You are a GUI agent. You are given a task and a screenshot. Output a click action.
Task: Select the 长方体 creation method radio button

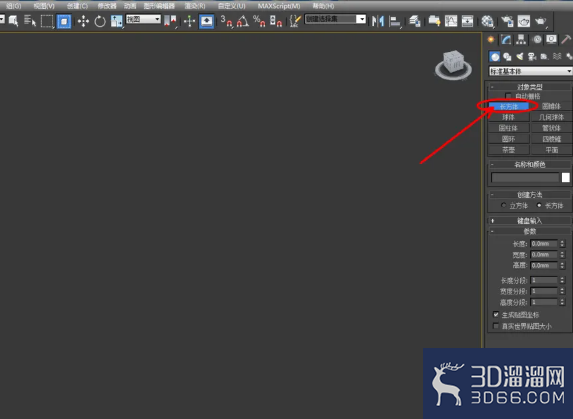click(x=539, y=205)
